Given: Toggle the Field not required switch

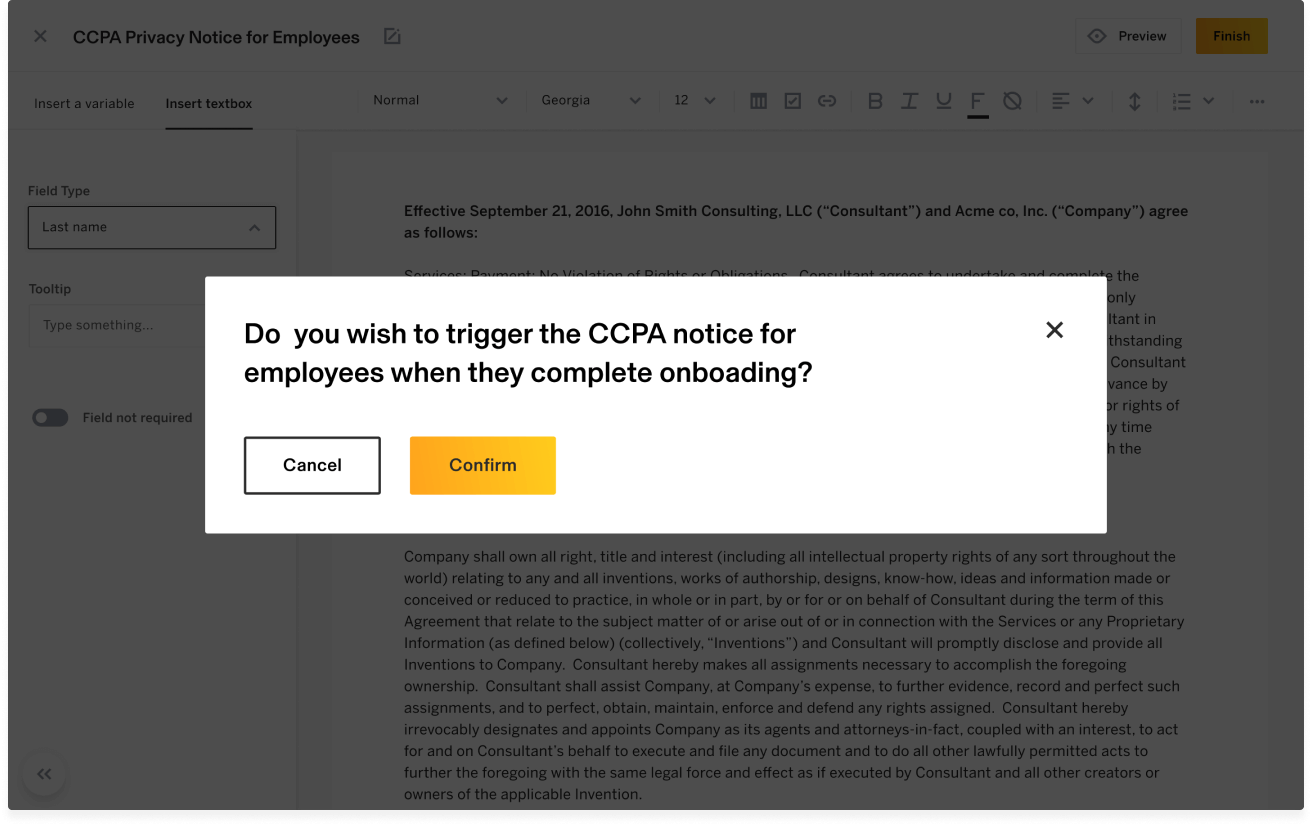Looking at the screenshot, I should tap(50, 418).
